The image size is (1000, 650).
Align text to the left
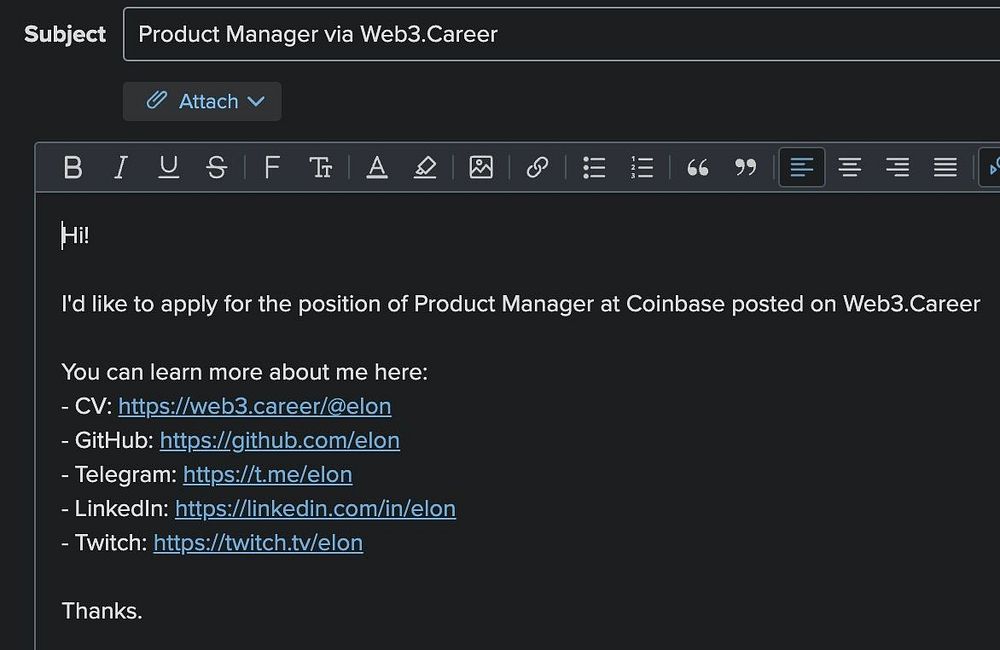[x=802, y=167]
